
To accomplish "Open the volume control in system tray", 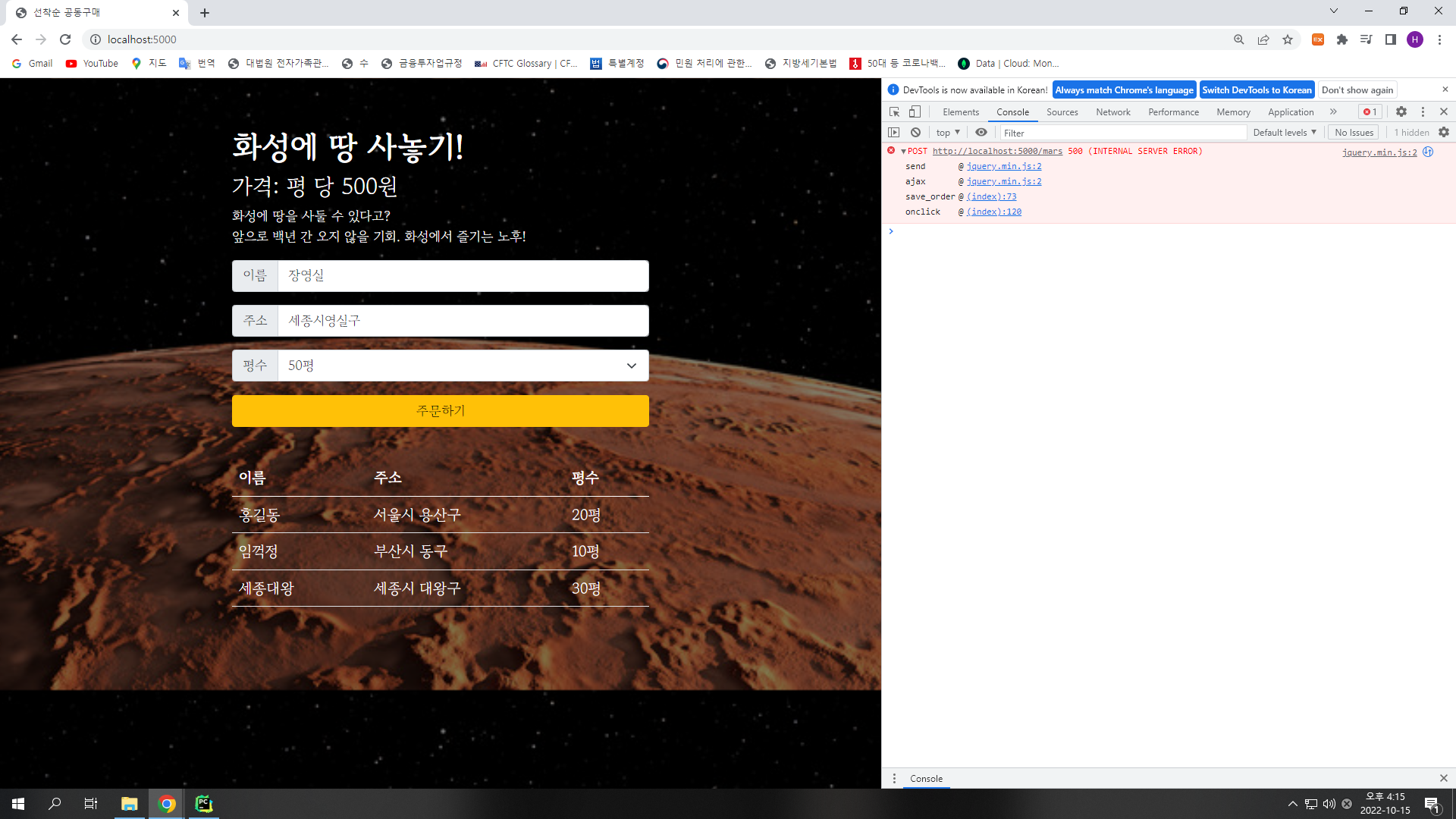I will coord(1329,804).
